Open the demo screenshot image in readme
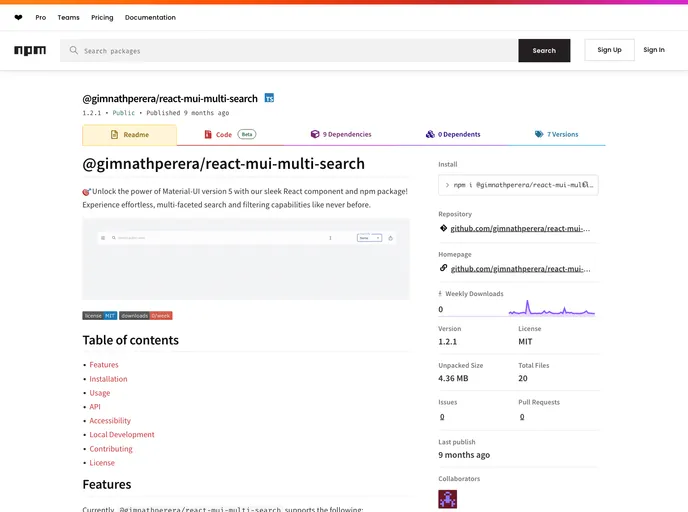The width and height of the screenshot is (688, 512). point(246,259)
